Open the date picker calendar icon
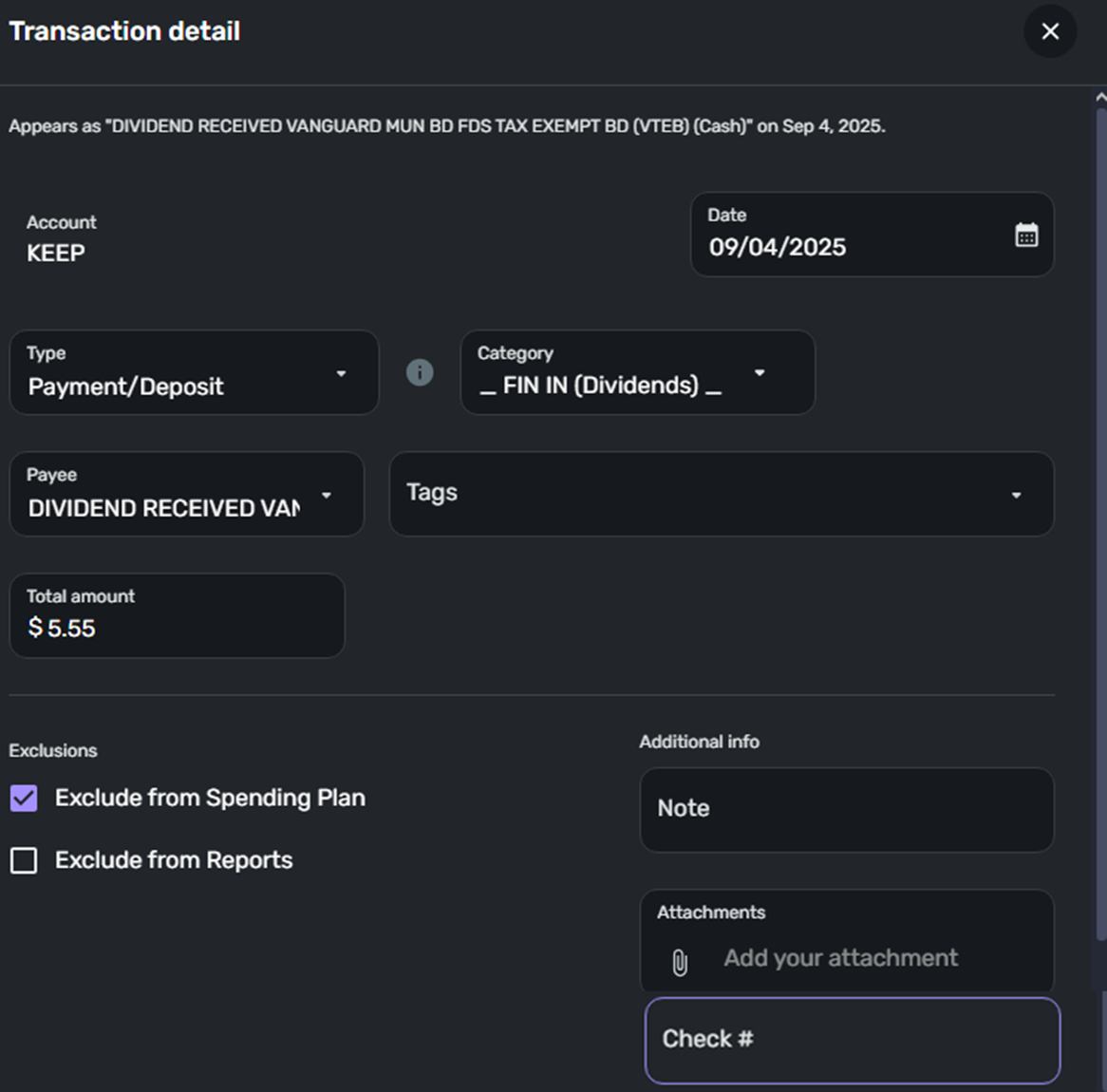Image resolution: width=1107 pixels, height=1092 pixels. click(1026, 235)
